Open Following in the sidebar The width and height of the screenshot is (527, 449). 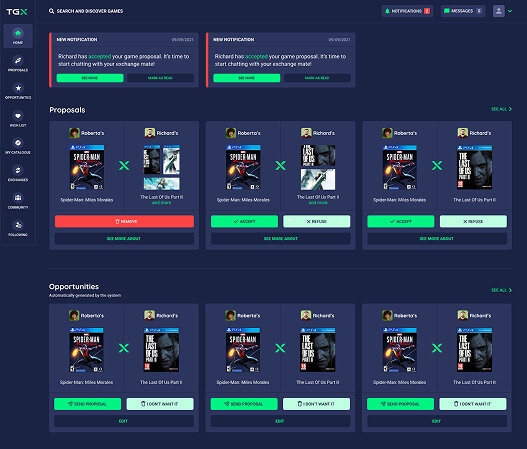tap(18, 228)
